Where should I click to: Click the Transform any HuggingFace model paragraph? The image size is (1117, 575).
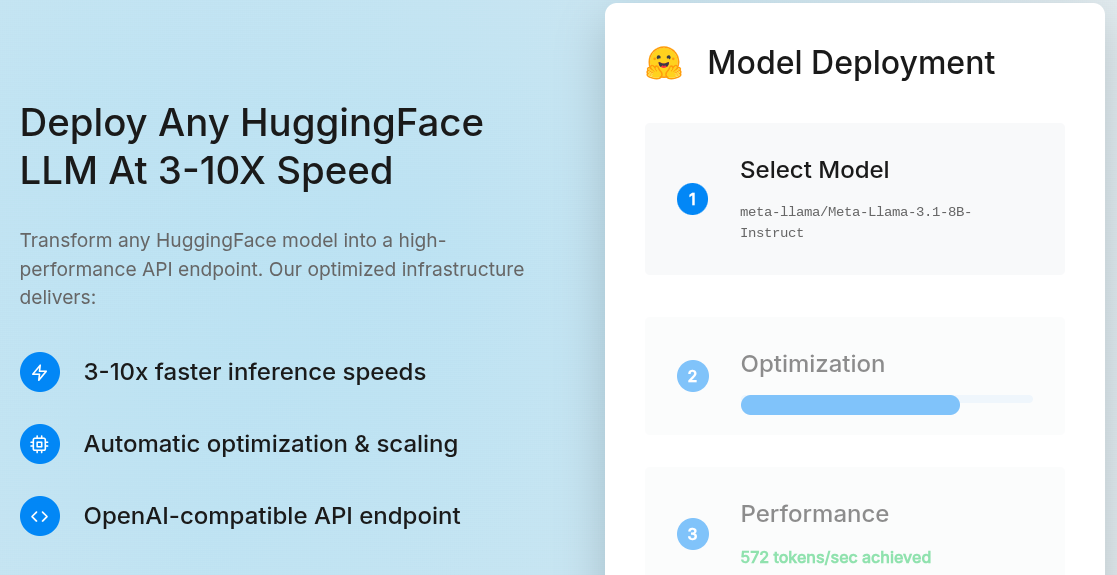pyautogui.click(x=272, y=269)
